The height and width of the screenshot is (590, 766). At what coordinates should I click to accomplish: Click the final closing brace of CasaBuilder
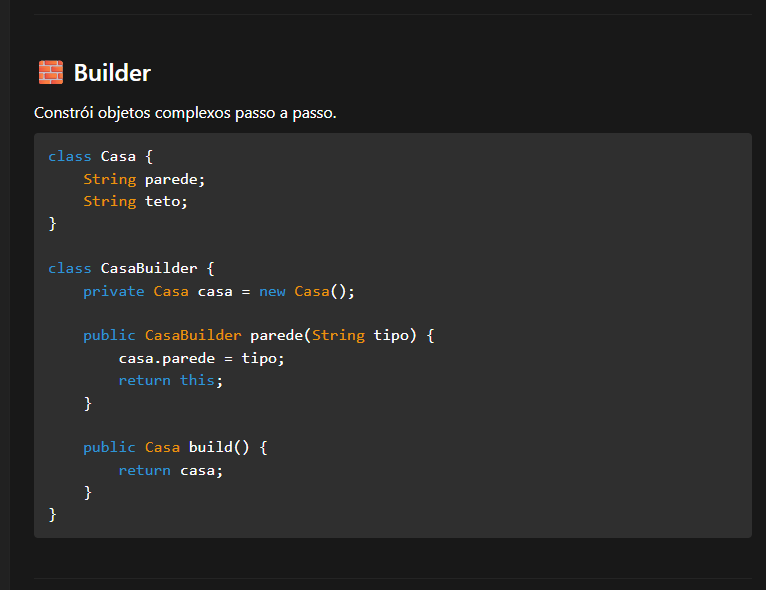pyautogui.click(x=53, y=514)
